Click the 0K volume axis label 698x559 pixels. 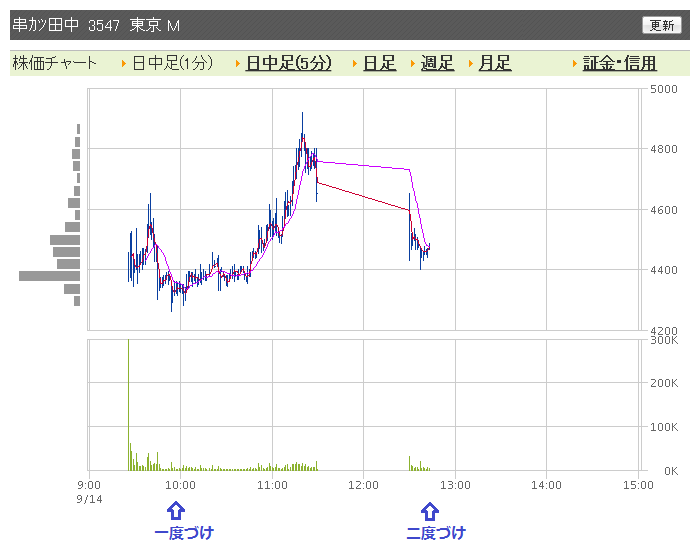click(x=671, y=471)
